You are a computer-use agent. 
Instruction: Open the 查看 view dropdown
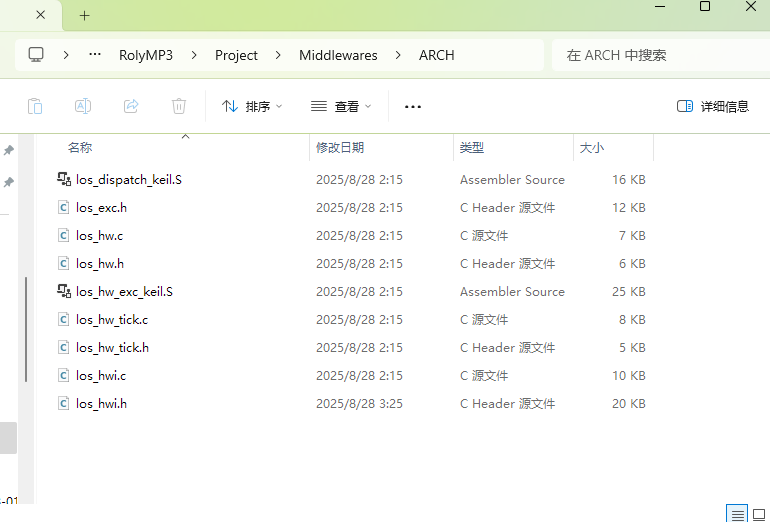click(341, 106)
